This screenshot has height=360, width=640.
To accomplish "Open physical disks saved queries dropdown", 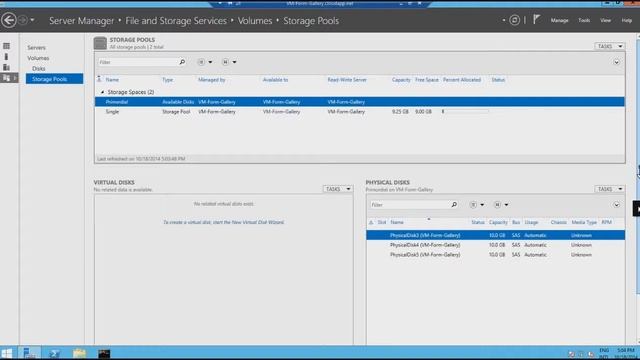I will [501, 204].
